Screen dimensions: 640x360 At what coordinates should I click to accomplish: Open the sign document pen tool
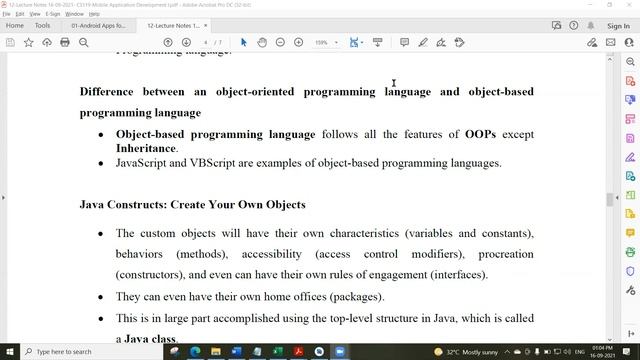click(441, 42)
